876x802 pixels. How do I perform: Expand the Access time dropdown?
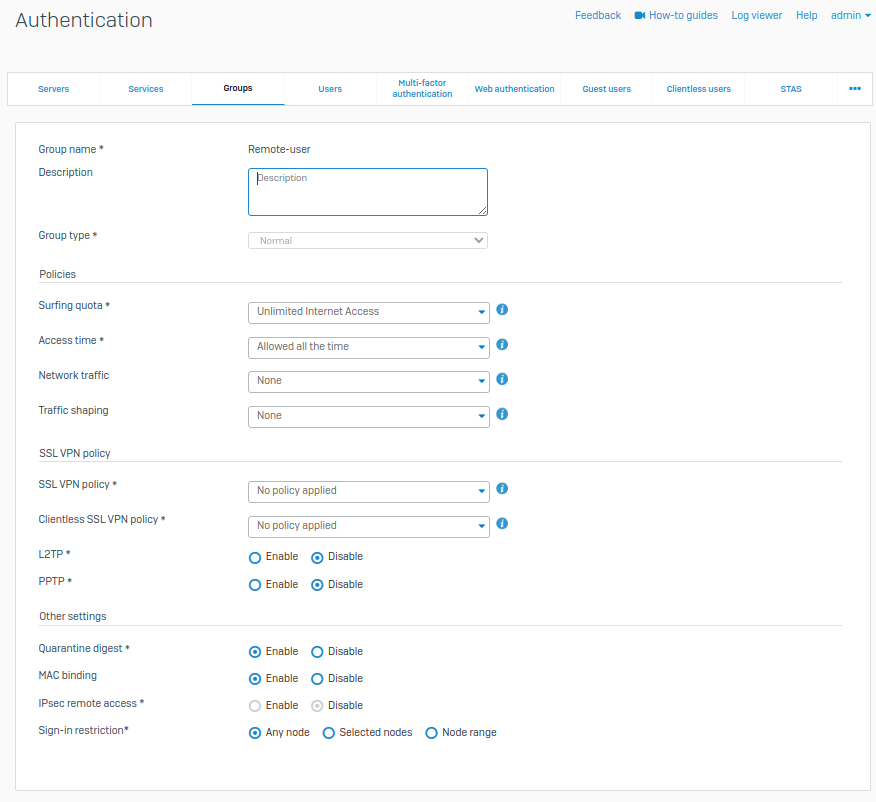coord(368,347)
